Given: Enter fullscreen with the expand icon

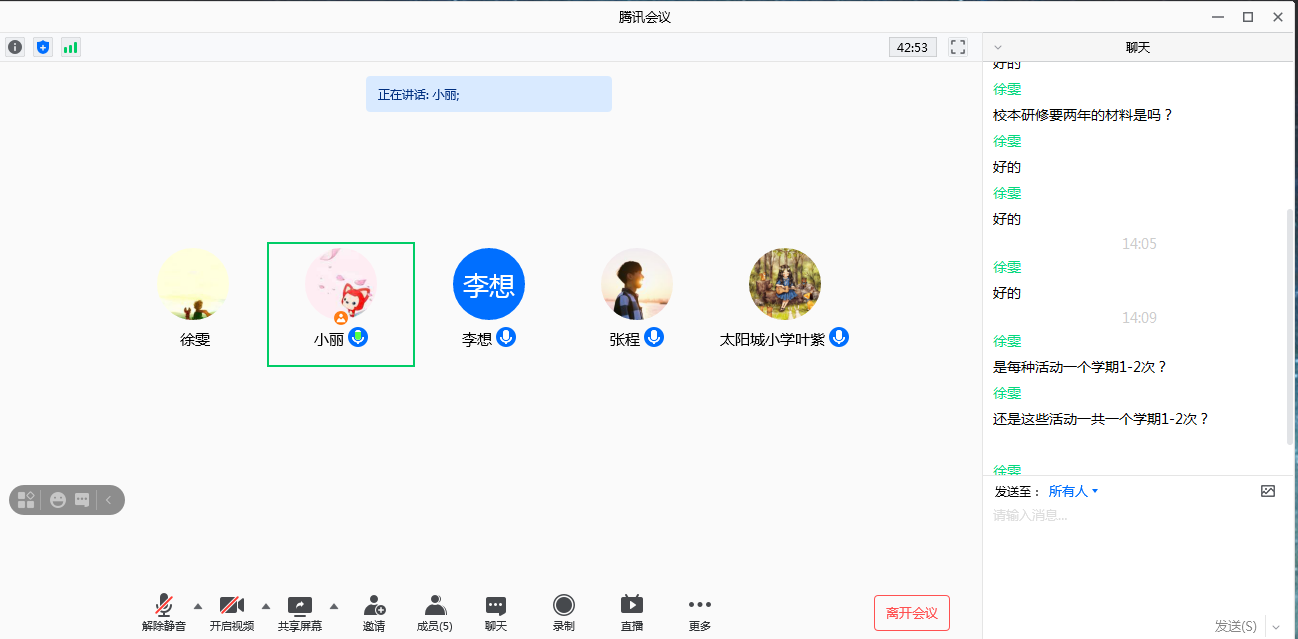Looking at the screenshot, I should 958,47.
